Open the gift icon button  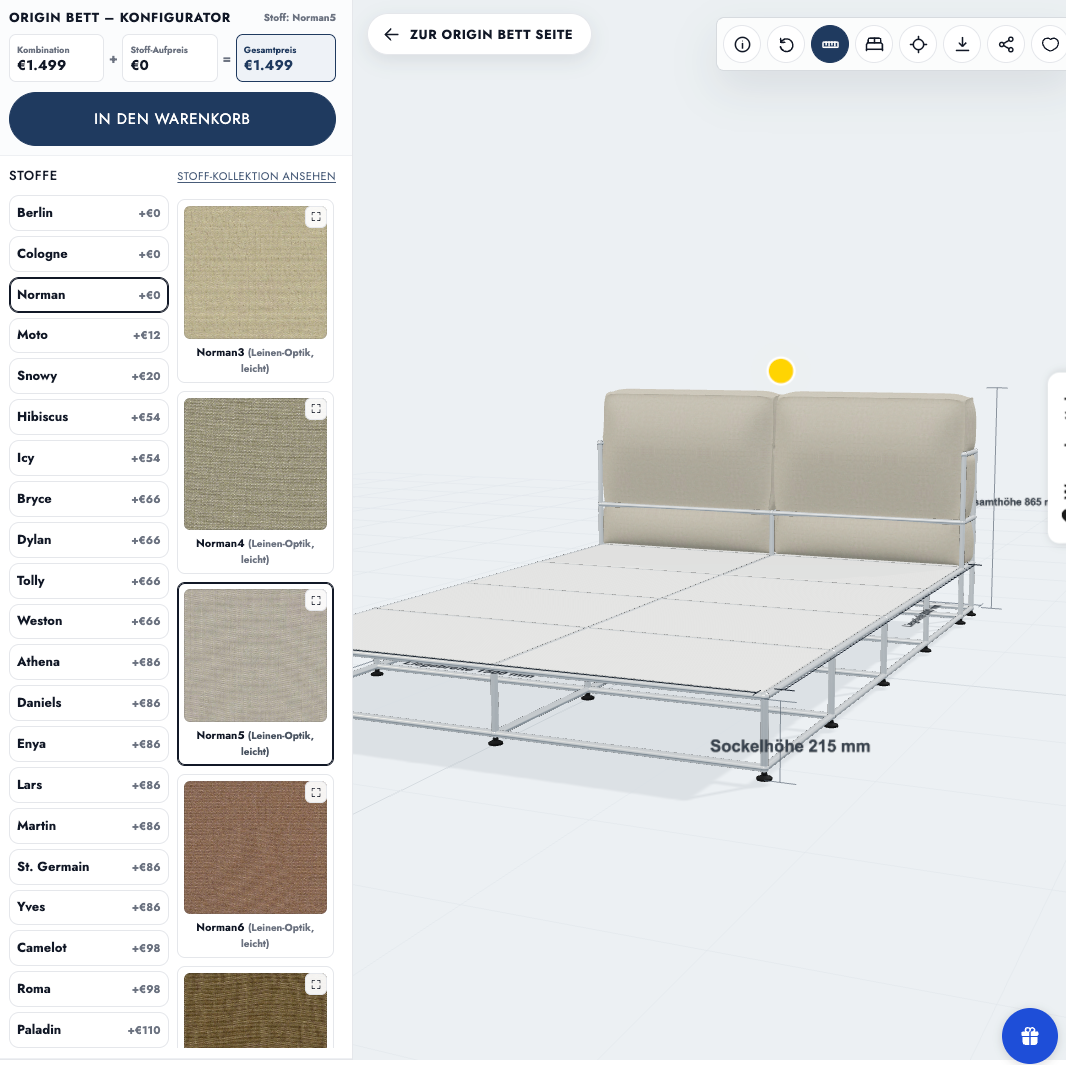pyautogui.click(x=1029, y=1036)
